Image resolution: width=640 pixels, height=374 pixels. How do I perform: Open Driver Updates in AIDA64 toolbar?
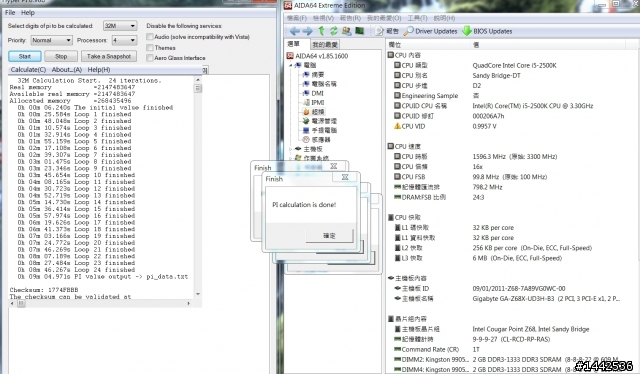click(431, 31)
